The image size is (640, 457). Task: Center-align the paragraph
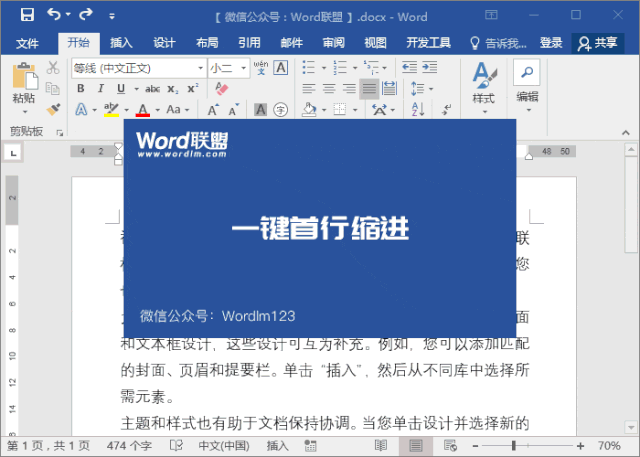[329, 88]
